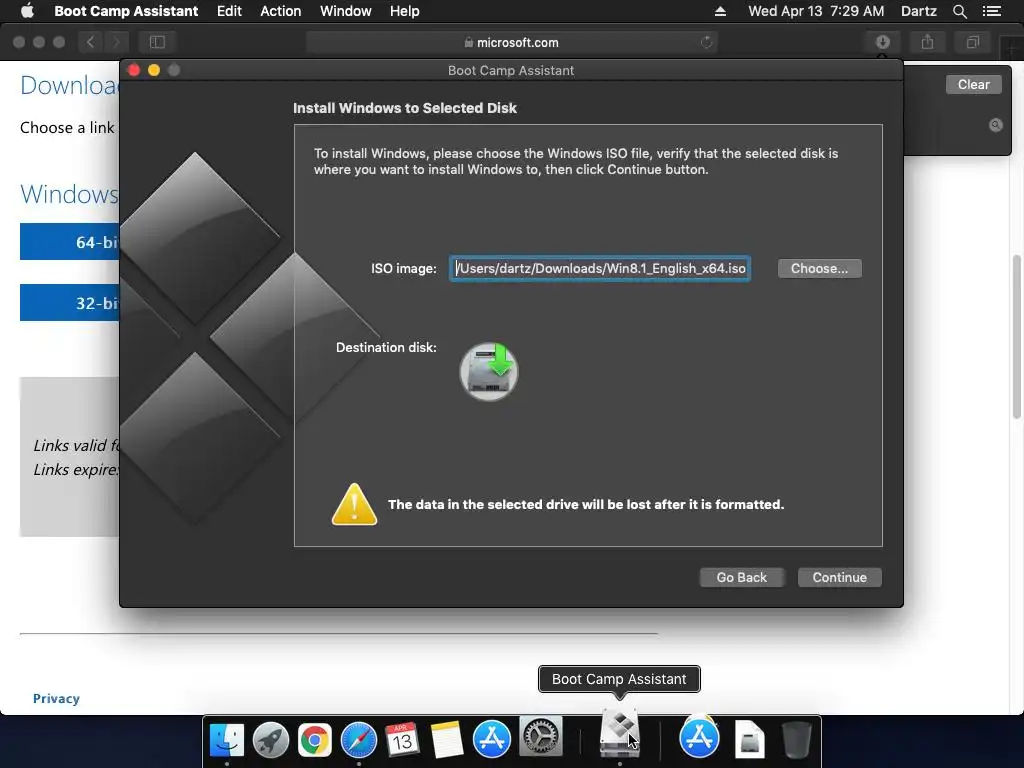The width and height of the screenshot is (1024, 768).
Task: Open the Window menu
Action: (345, 11)
